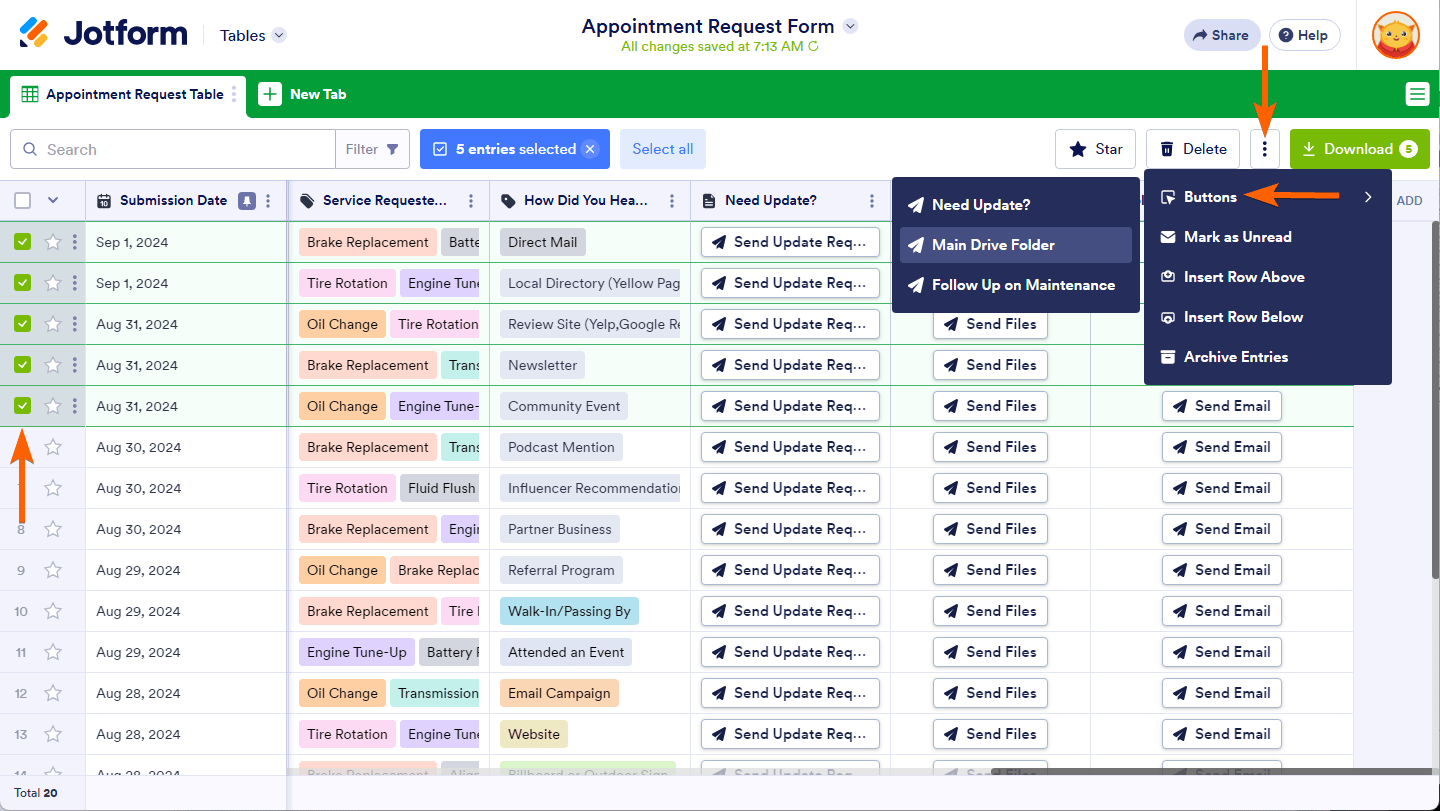Expand the Buttons submenu
1440x811 pixels.
click(1268, 197)
